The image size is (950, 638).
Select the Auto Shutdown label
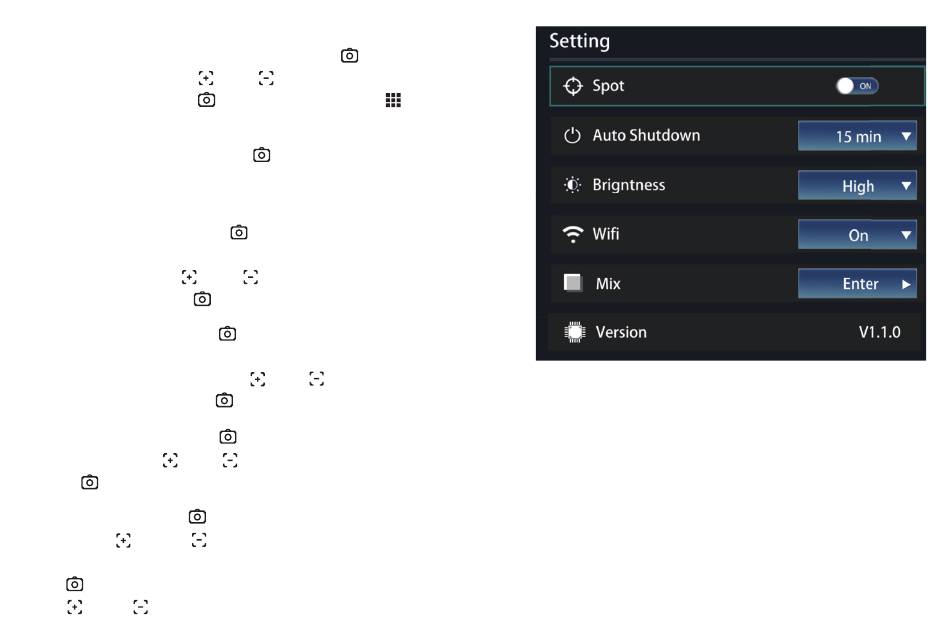646,135
